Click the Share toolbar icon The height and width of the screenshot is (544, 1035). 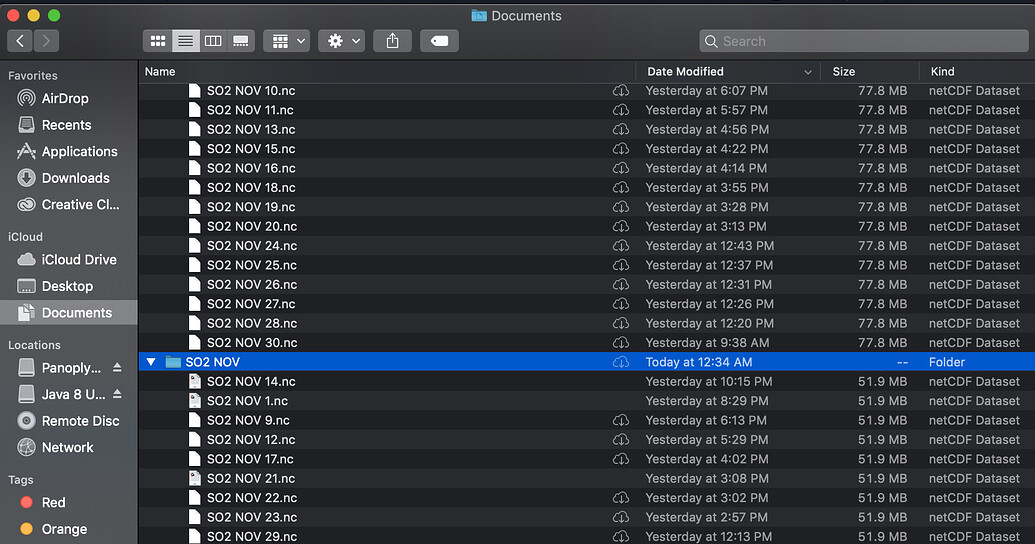pyautogui.click(x=392, y=41)
